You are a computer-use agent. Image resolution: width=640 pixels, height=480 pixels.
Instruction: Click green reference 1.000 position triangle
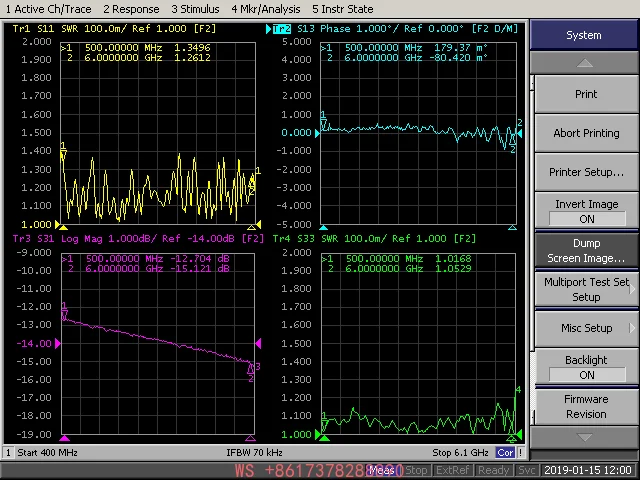pyautogui.click(x=318, y=434)
